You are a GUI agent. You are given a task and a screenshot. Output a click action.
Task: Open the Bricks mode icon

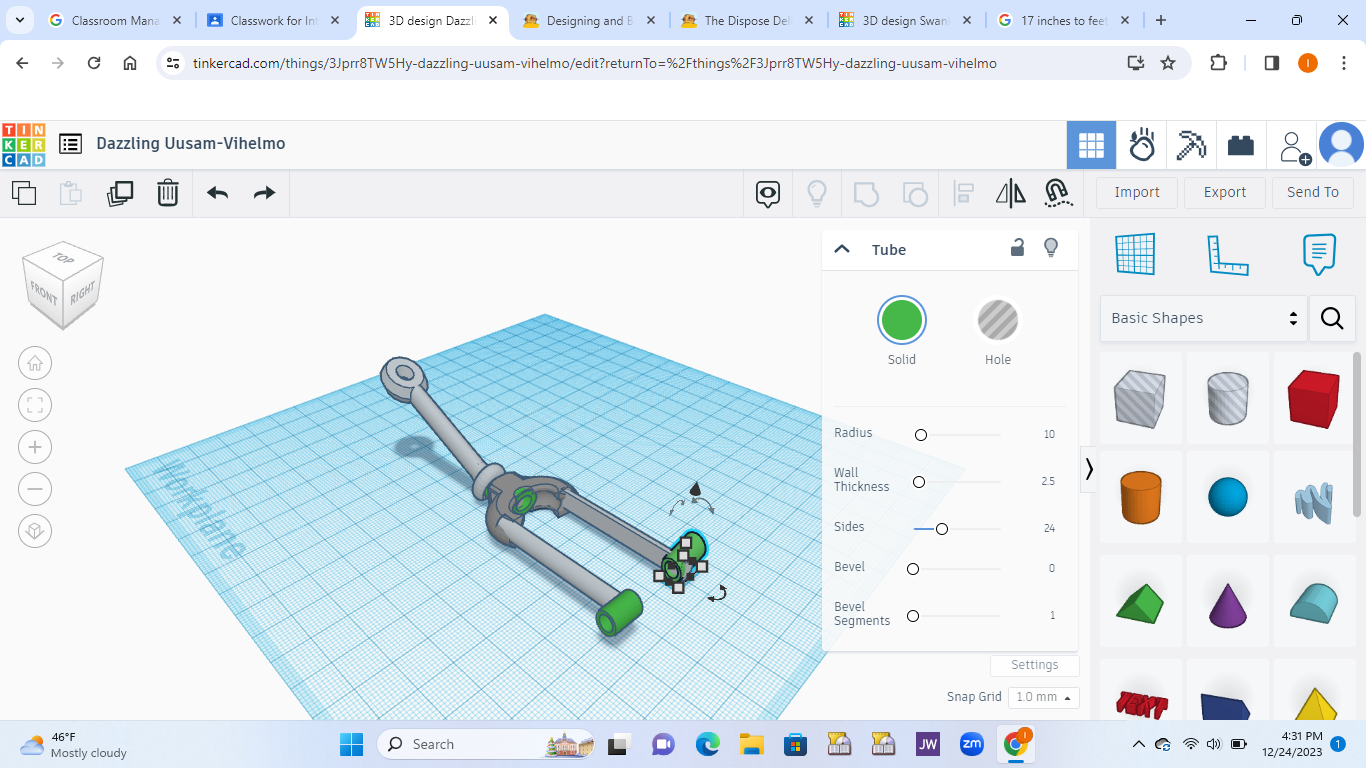pyautogui.click(x=1241, y=146)
